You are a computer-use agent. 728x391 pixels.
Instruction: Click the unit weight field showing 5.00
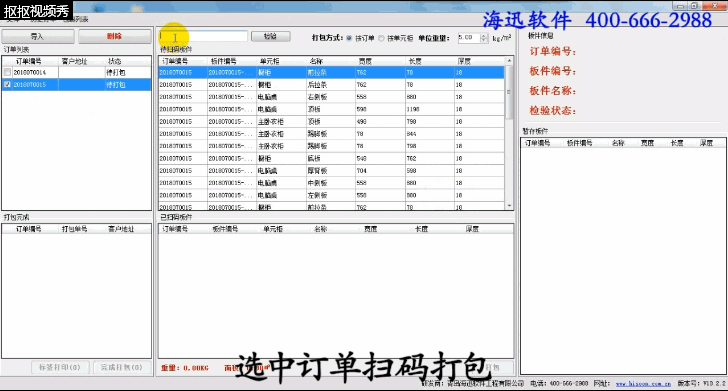pyautogui.click(x=468, y=38)
